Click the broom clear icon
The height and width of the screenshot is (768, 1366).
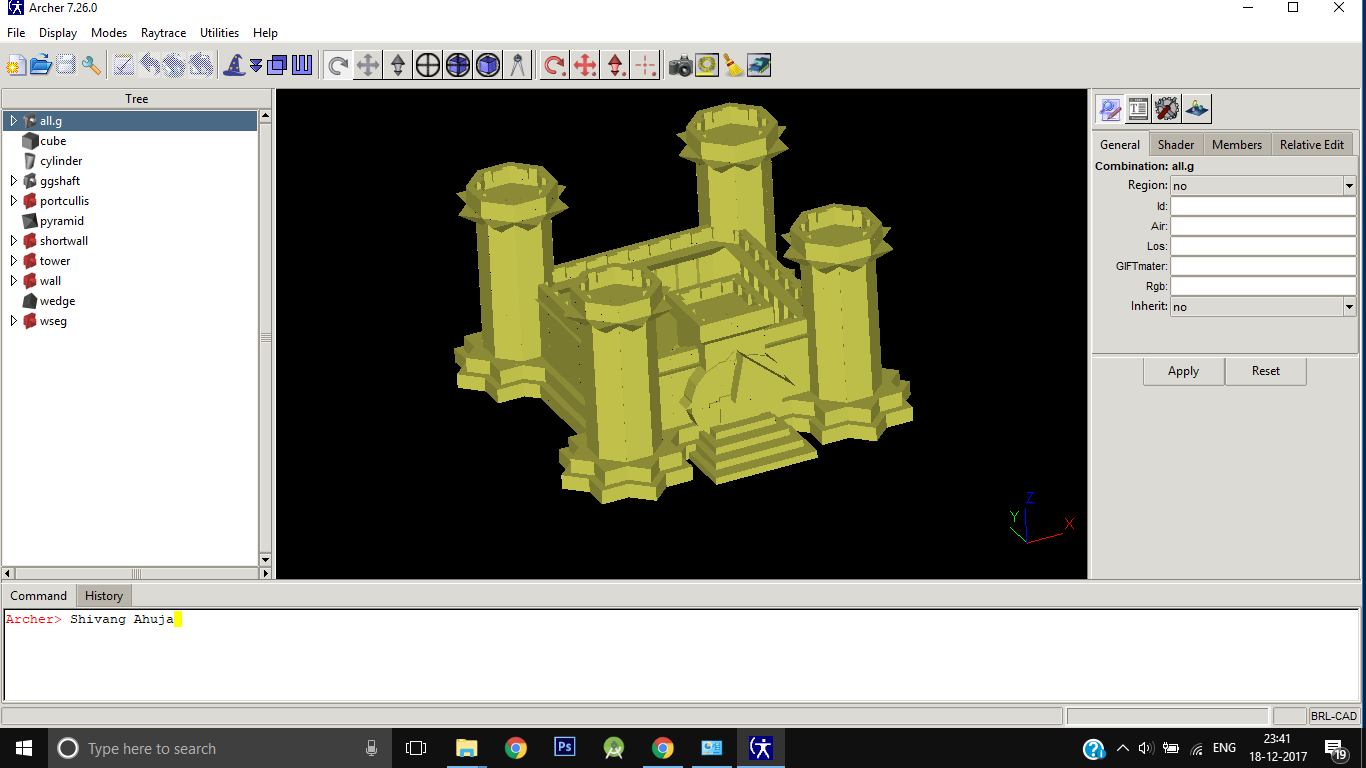pyautogui.click(x=733, y=66)
